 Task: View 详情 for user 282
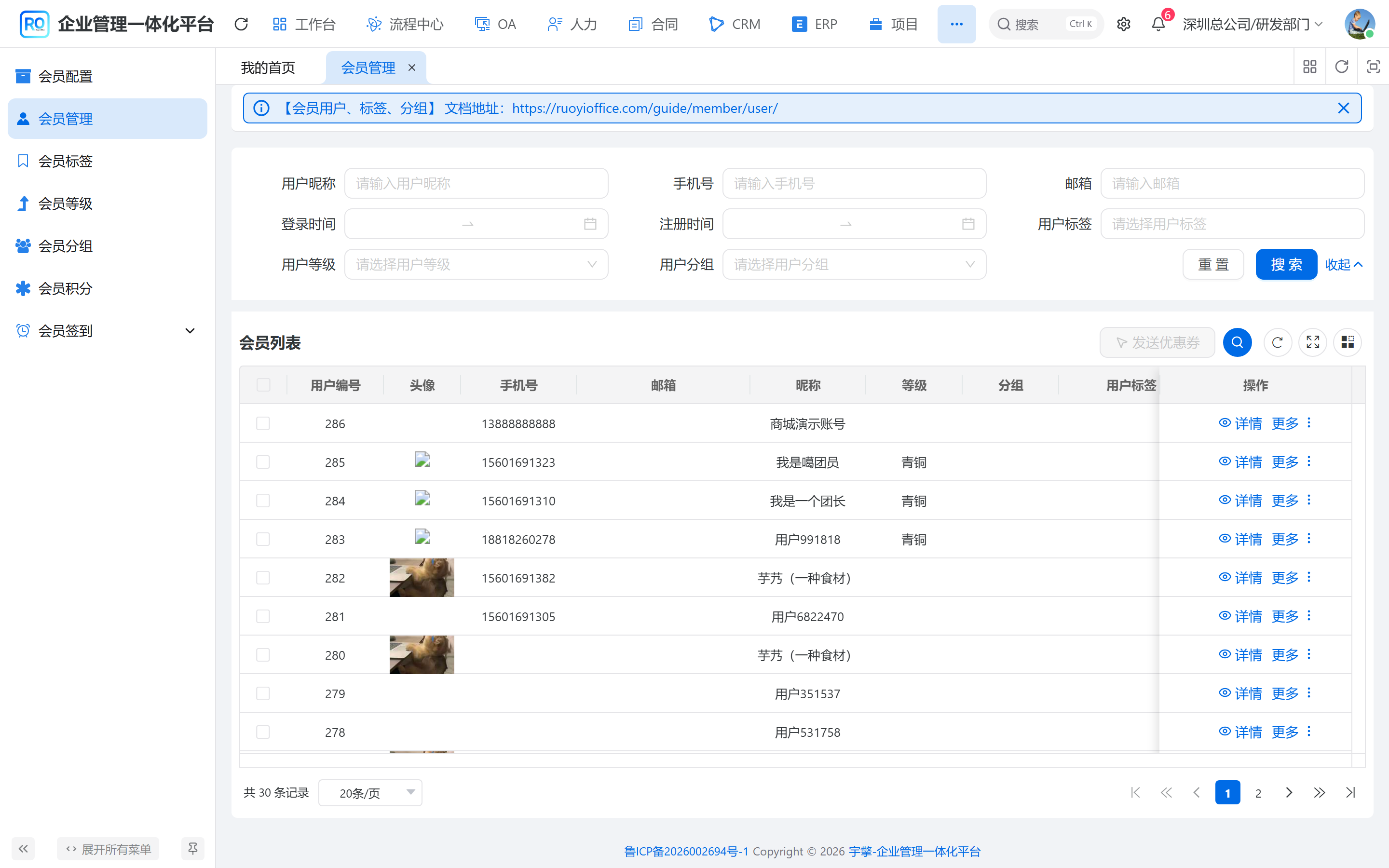coord(1240,578)
